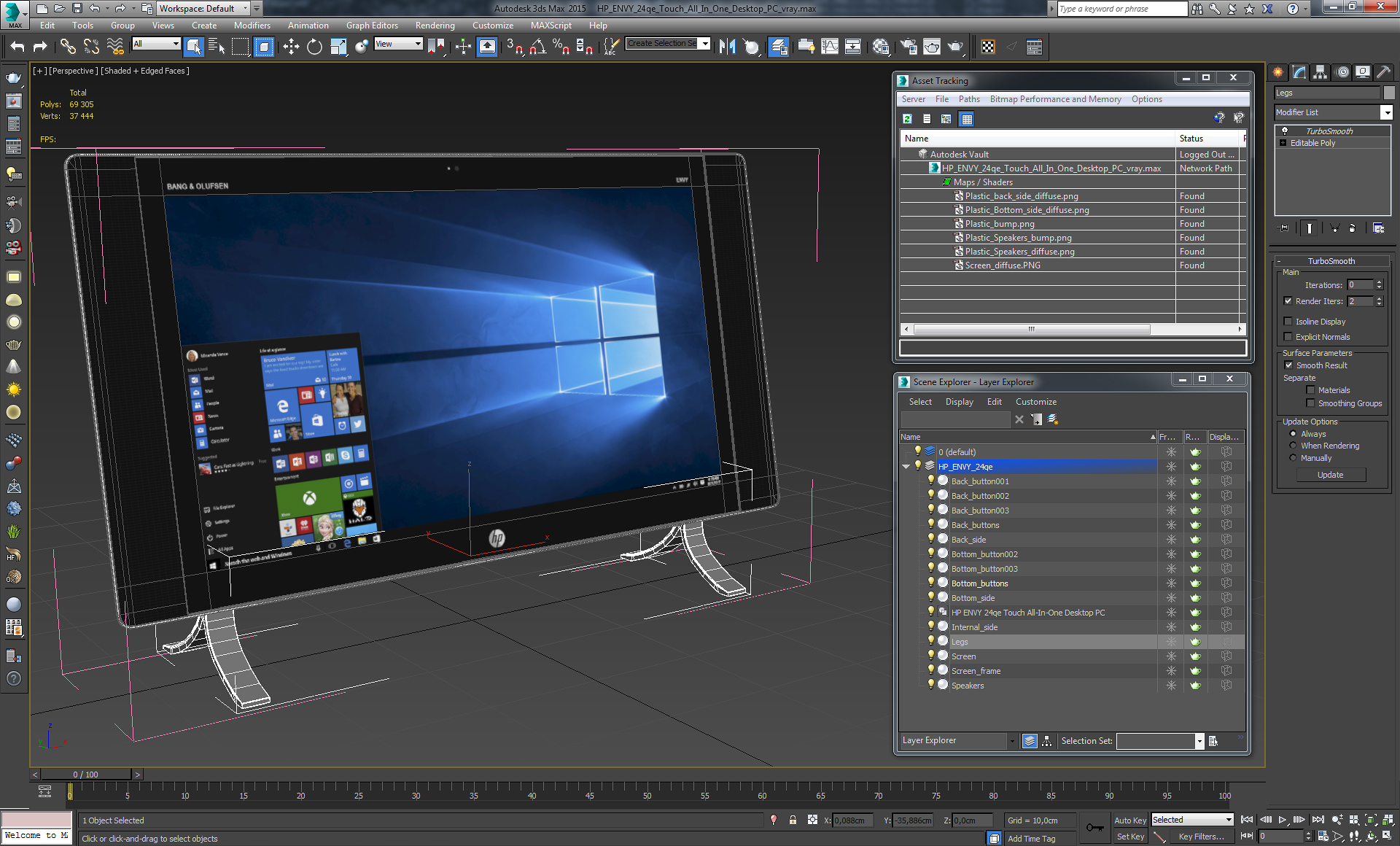Viewport: 1400px width, 846px height.
Task: Open the Modifier List dropdown
Action: pyautogui.click(x=1386, y=112)
